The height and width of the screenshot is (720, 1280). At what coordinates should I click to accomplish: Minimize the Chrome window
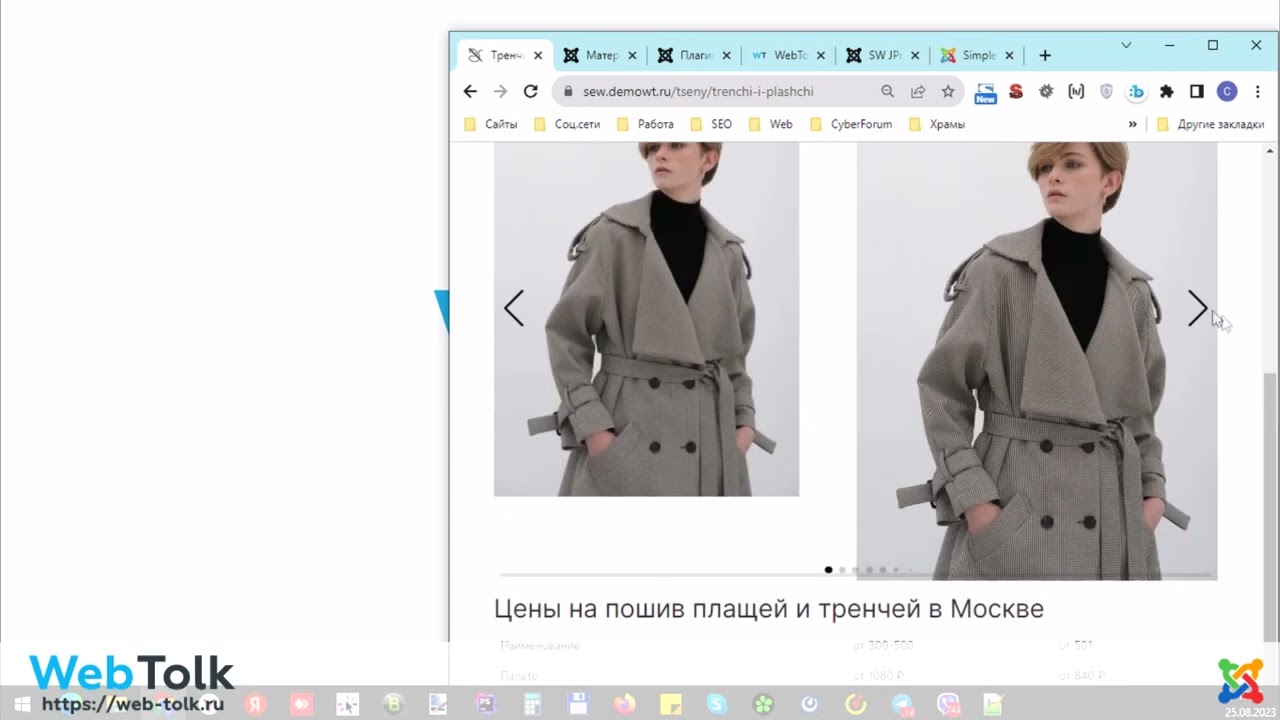click(1169, 45)
